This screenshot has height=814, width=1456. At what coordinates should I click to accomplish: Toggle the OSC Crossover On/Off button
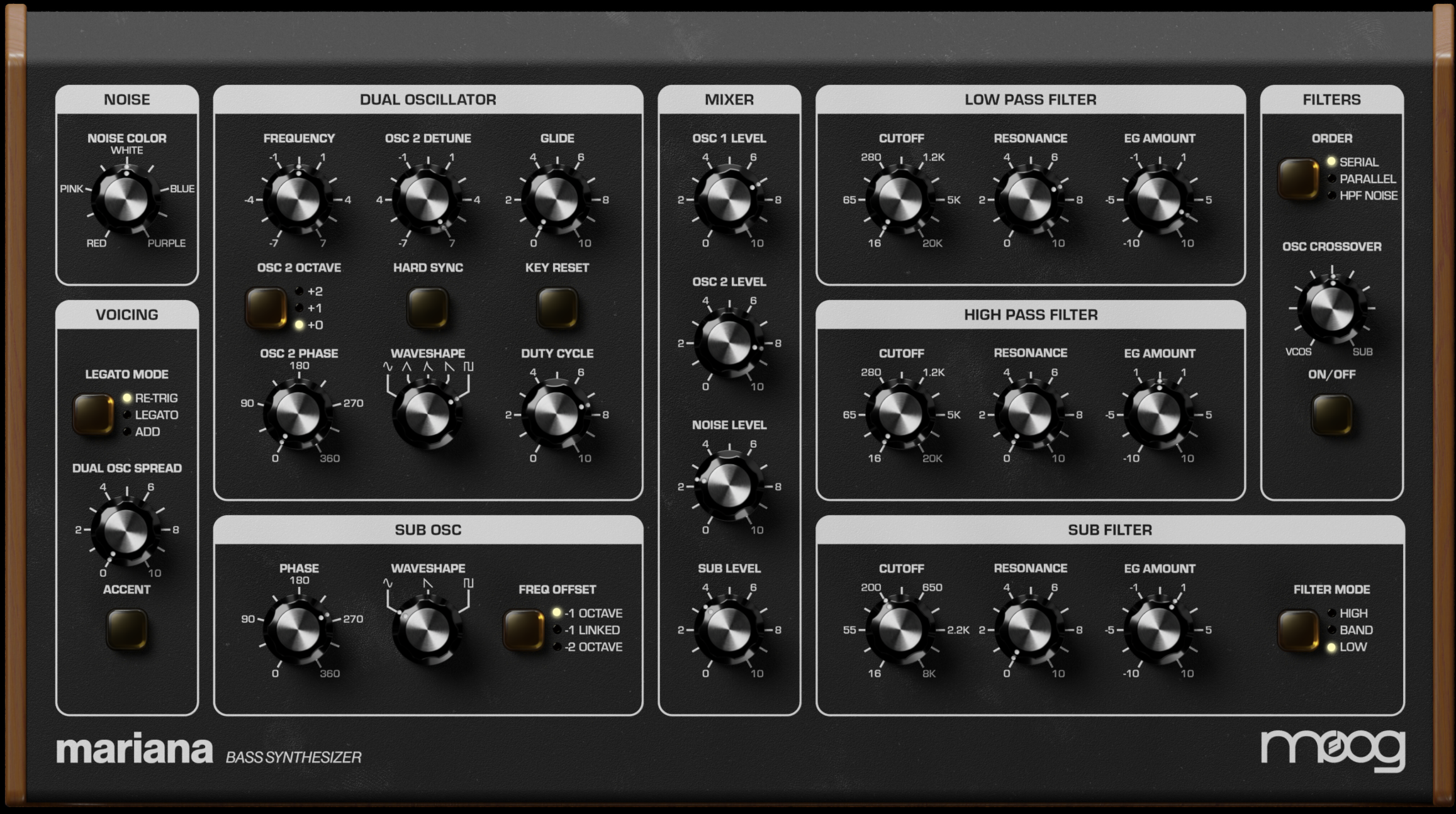(x=1331, y=415)
